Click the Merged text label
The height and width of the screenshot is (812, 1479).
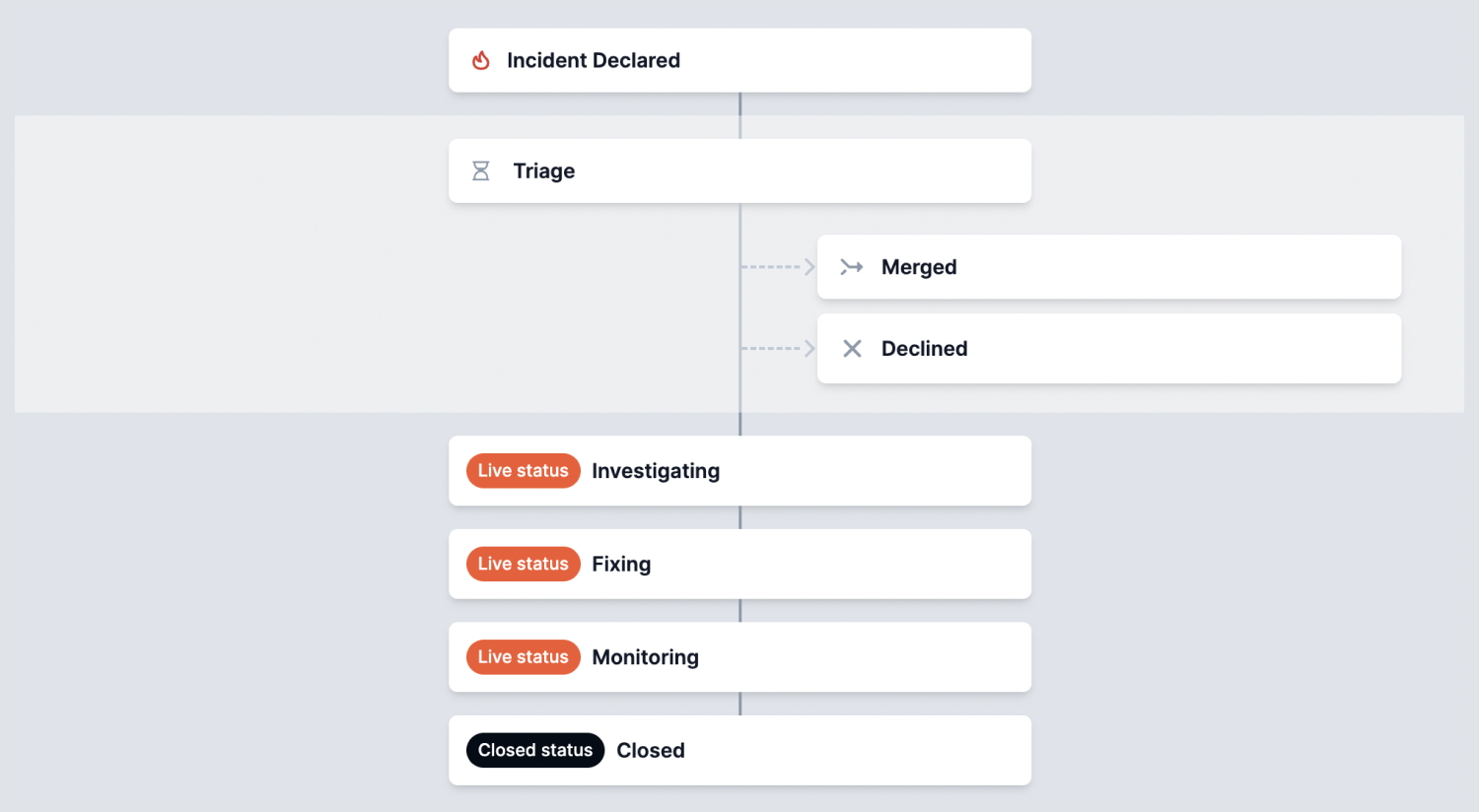919,267
